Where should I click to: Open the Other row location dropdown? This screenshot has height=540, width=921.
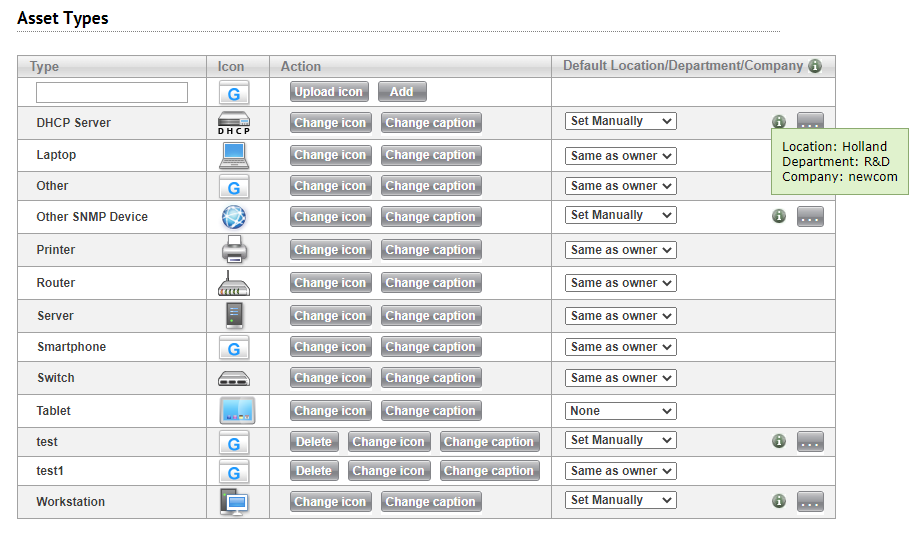click(620, 186)
